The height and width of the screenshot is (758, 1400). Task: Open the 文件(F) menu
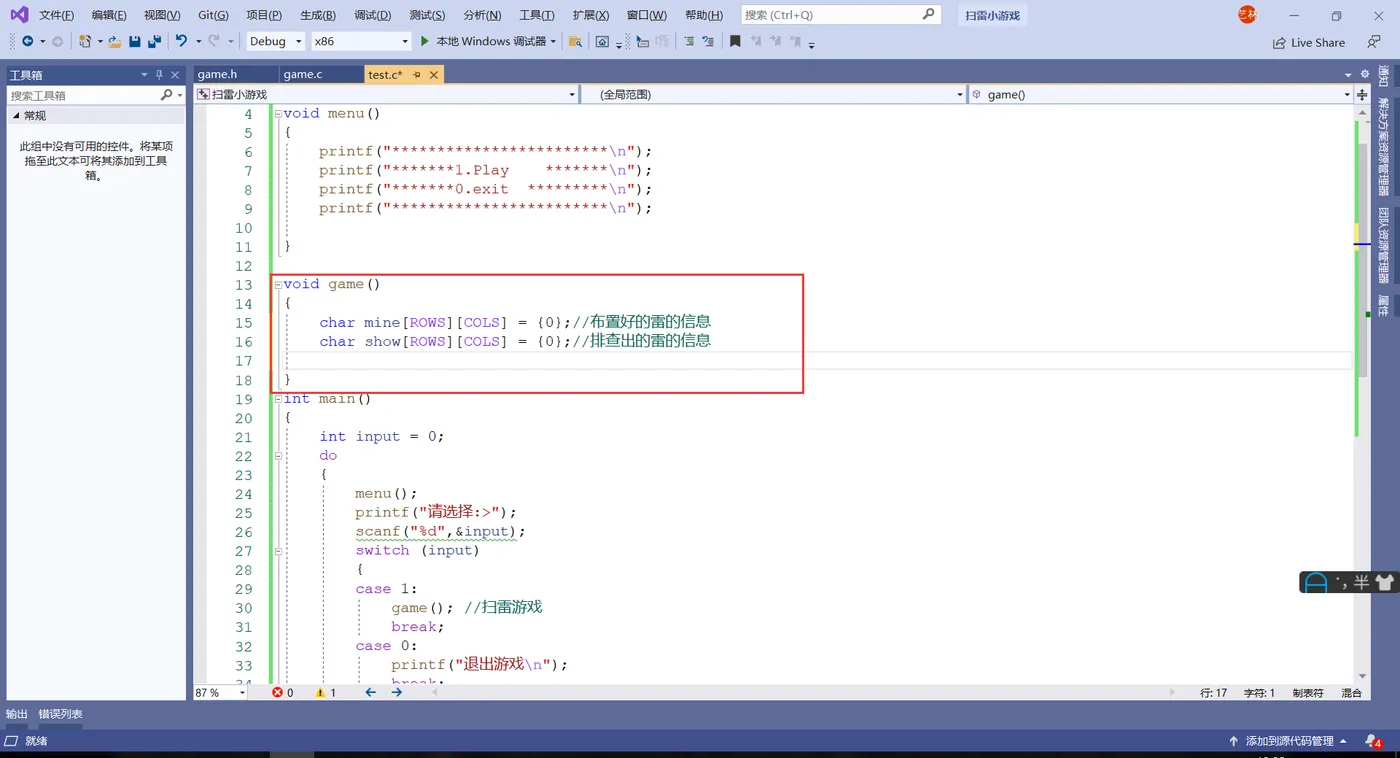tap(56, 15)
